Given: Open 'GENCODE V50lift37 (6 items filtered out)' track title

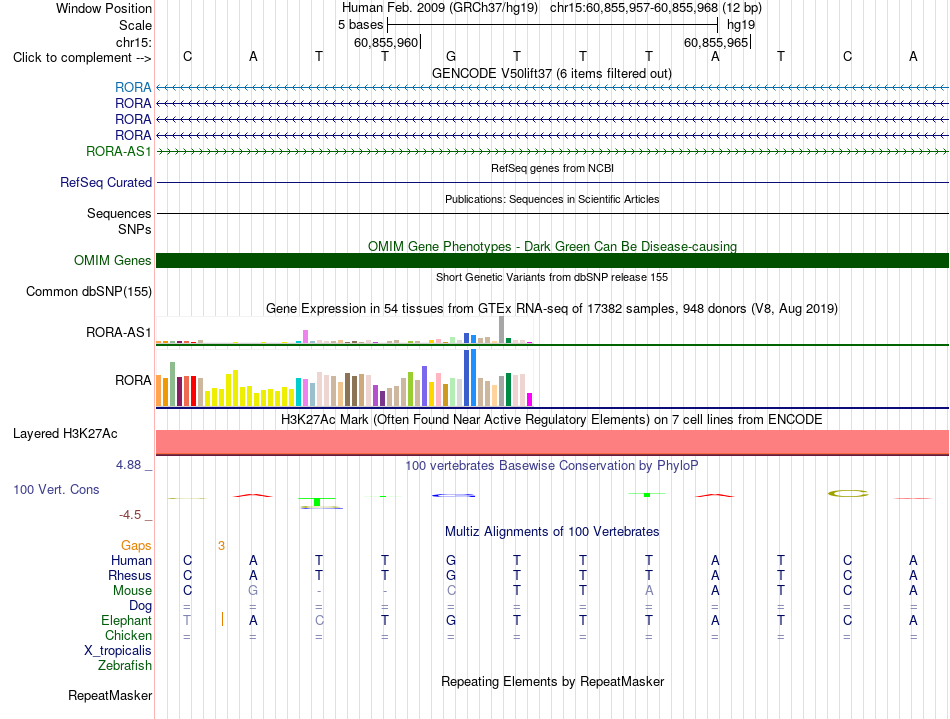Looking at the screenshot, I should (552, 73).
